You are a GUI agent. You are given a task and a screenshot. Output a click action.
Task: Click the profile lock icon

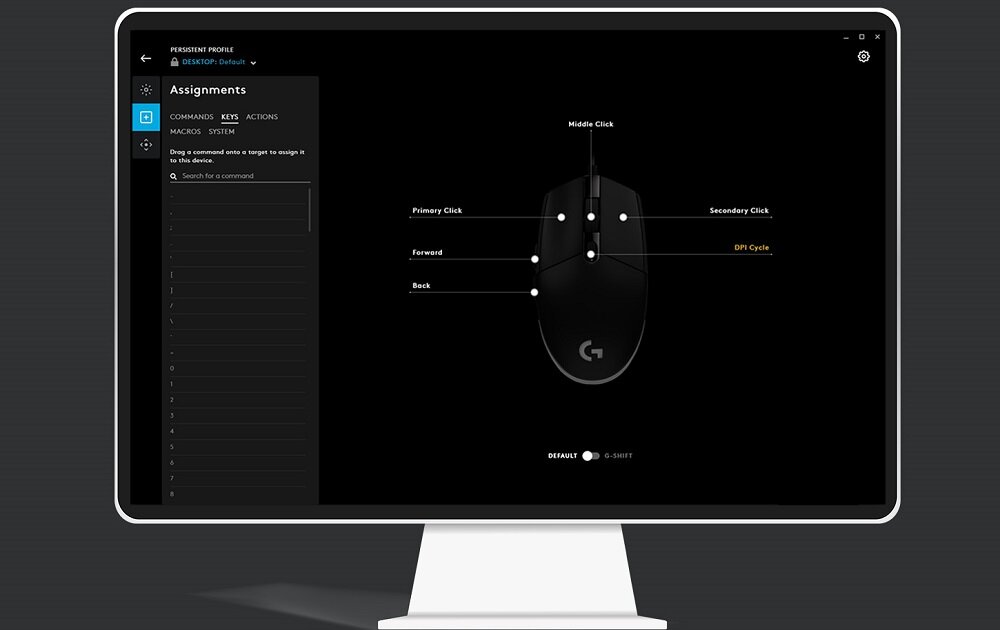175,62
